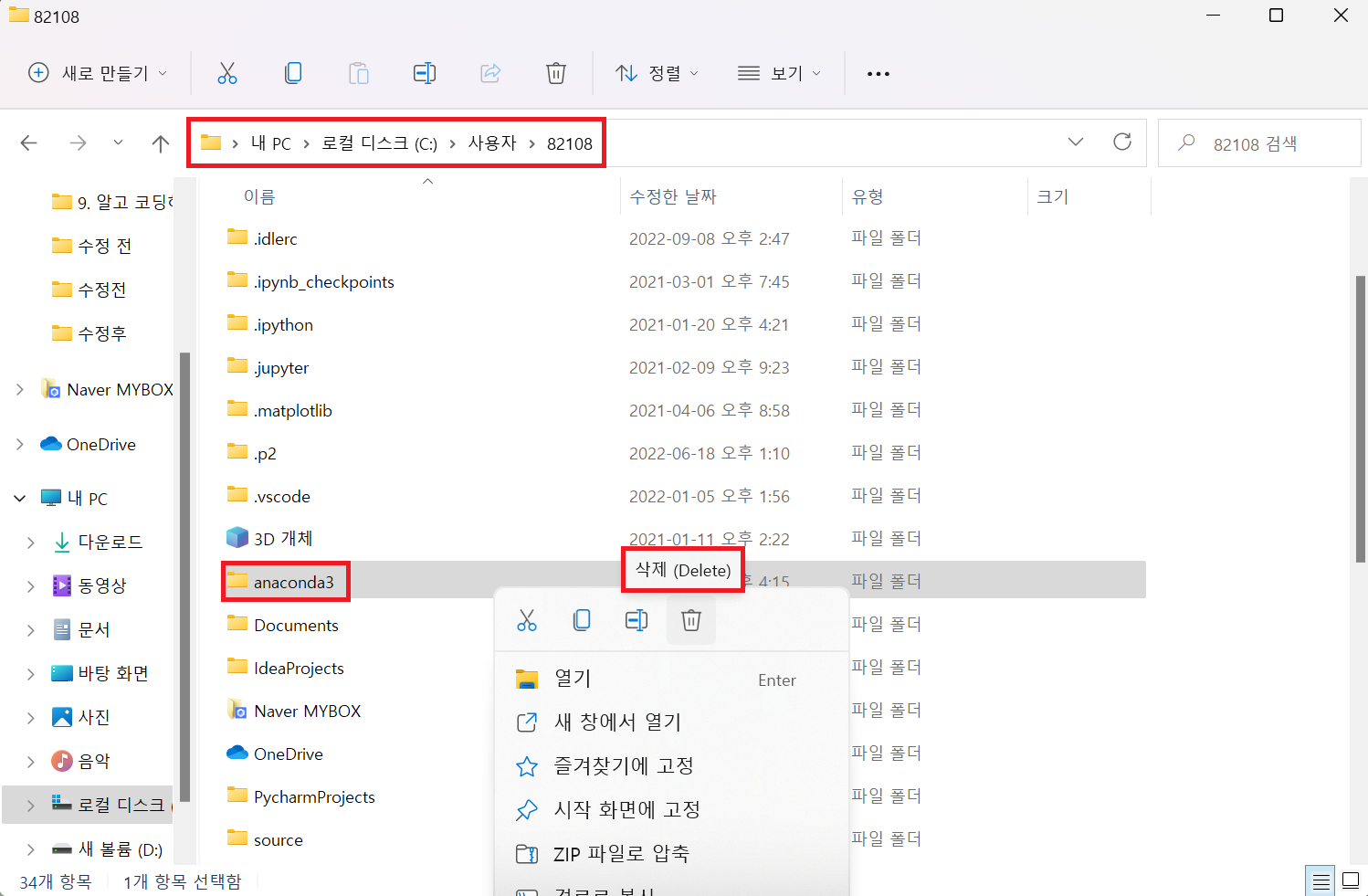Choose 시작 화면에 고정 menu entry
The height and width of the screenshot is (896, 1368).
[x=671, y=810]
